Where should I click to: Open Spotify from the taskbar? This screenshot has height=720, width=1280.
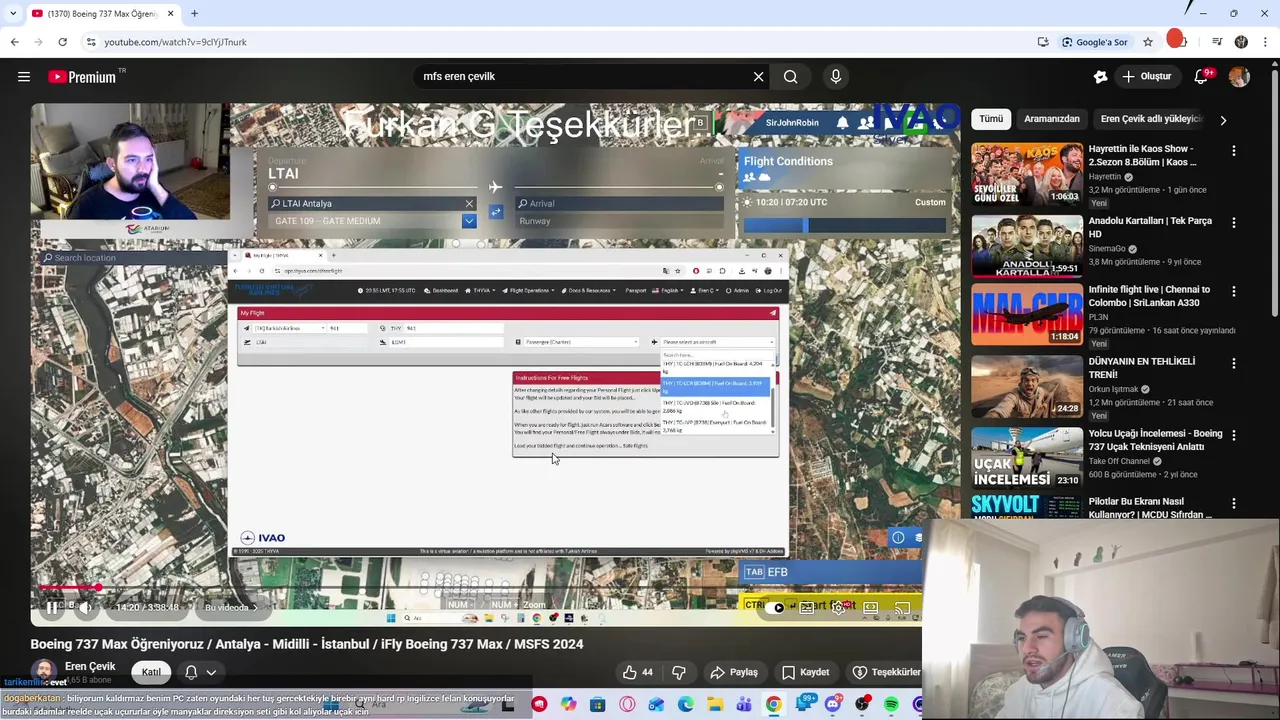pyautogui.click(x=891, y=705)
